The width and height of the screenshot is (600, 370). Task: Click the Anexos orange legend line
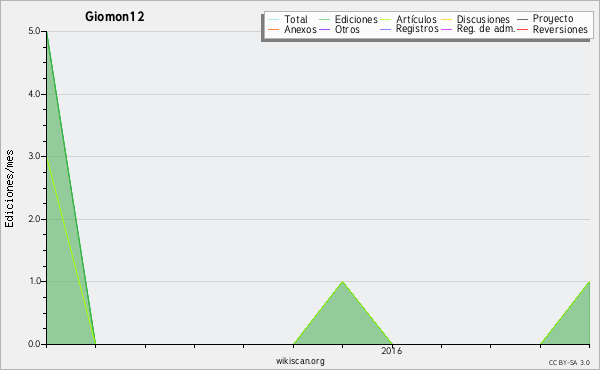274,29
